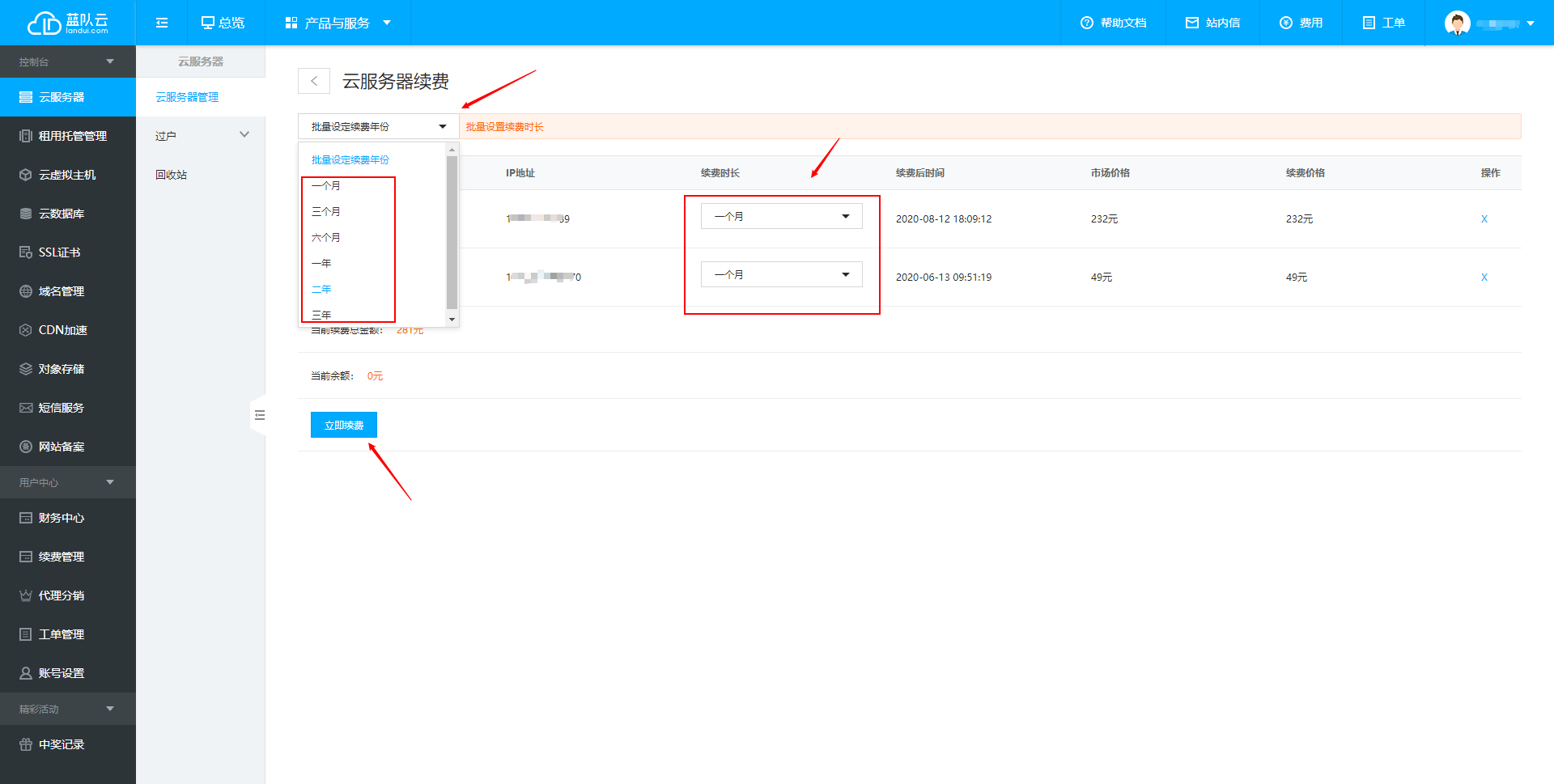This screenshot has height=784, width=1554.
Task: Remove the 49元 server row with X
Action: [x=1484, y=278]
